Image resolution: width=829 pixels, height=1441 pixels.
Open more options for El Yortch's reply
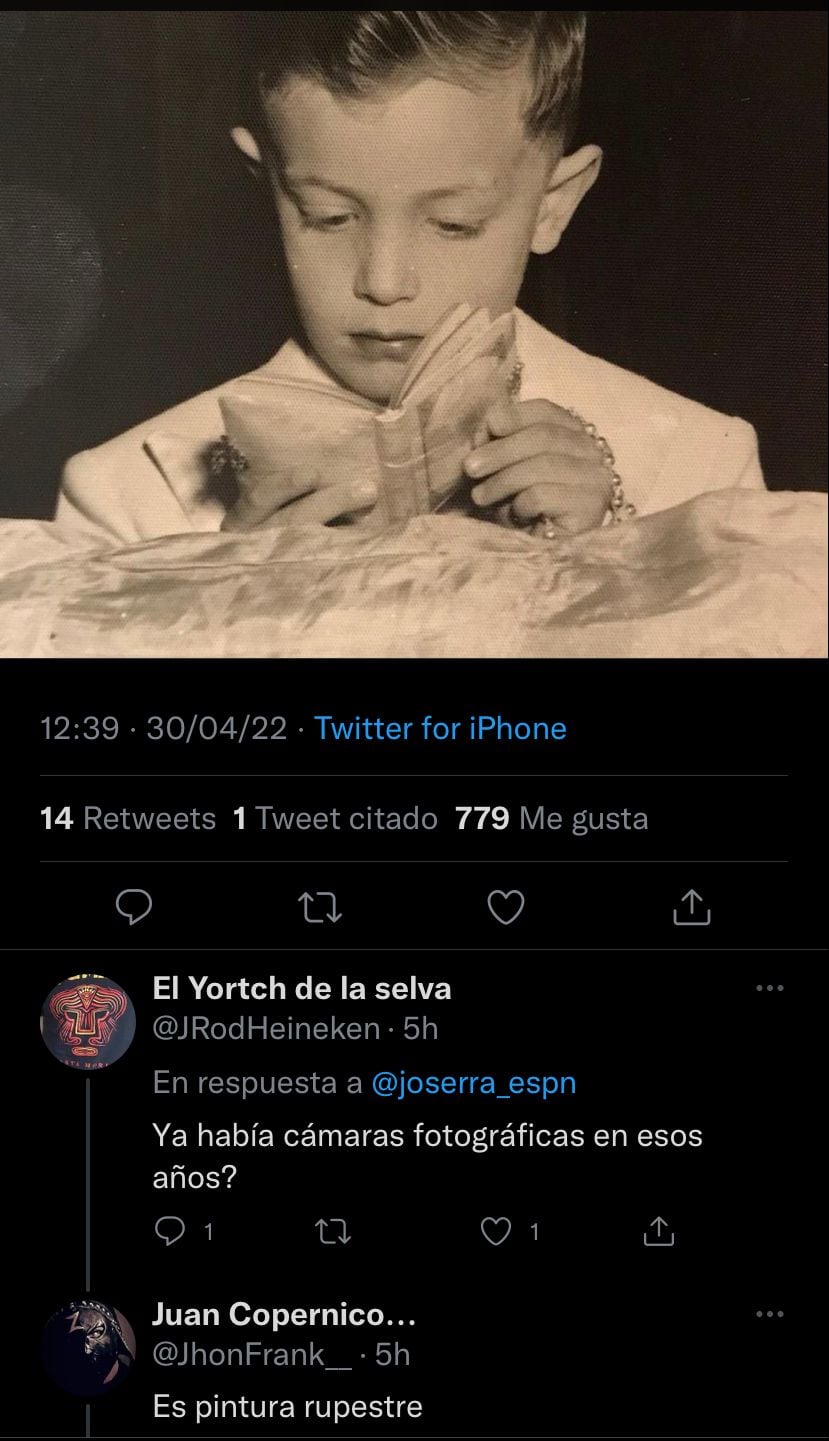(x=769, y=989)
